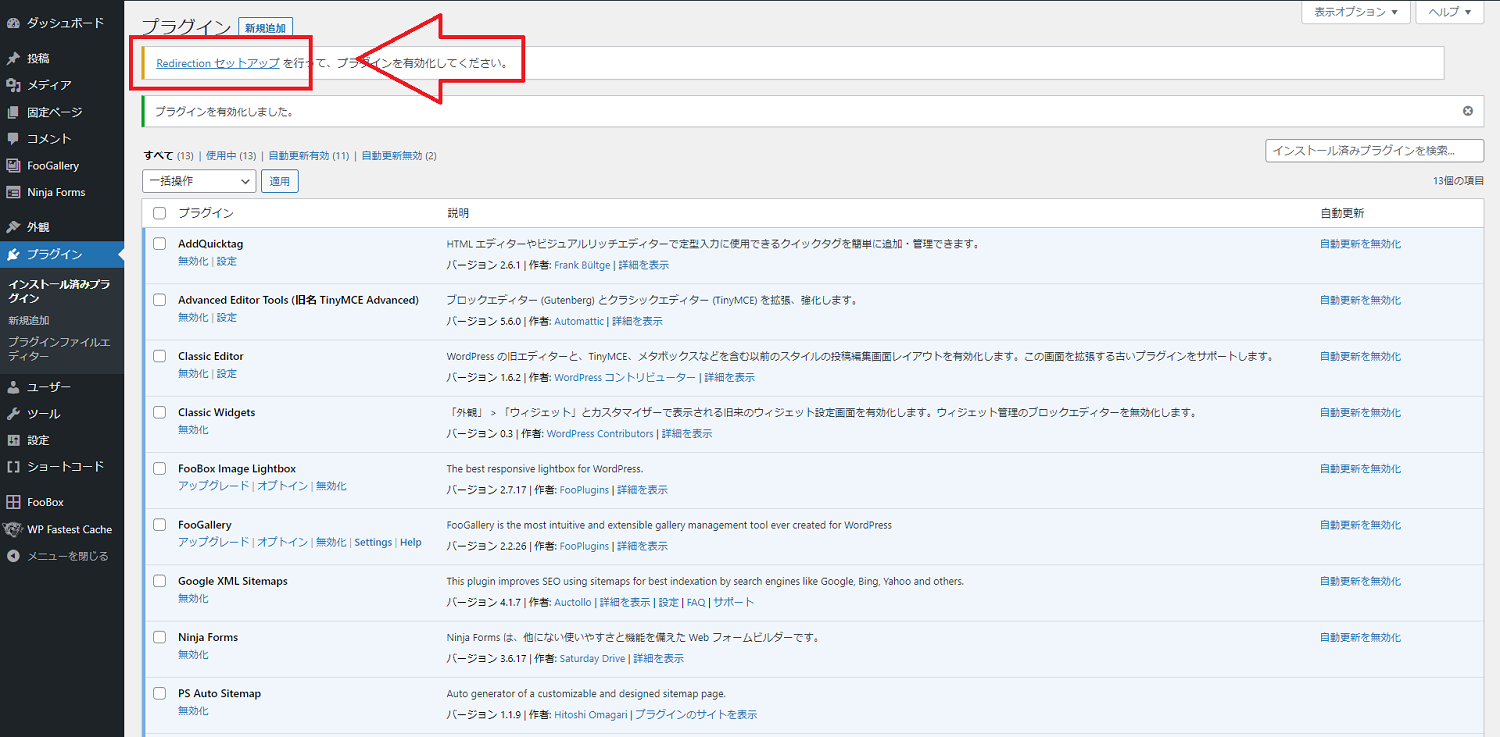This screenshot has width=1500, height=737.
Task: Tick the select-all checkbox in table header
Action: coord(159,213)
